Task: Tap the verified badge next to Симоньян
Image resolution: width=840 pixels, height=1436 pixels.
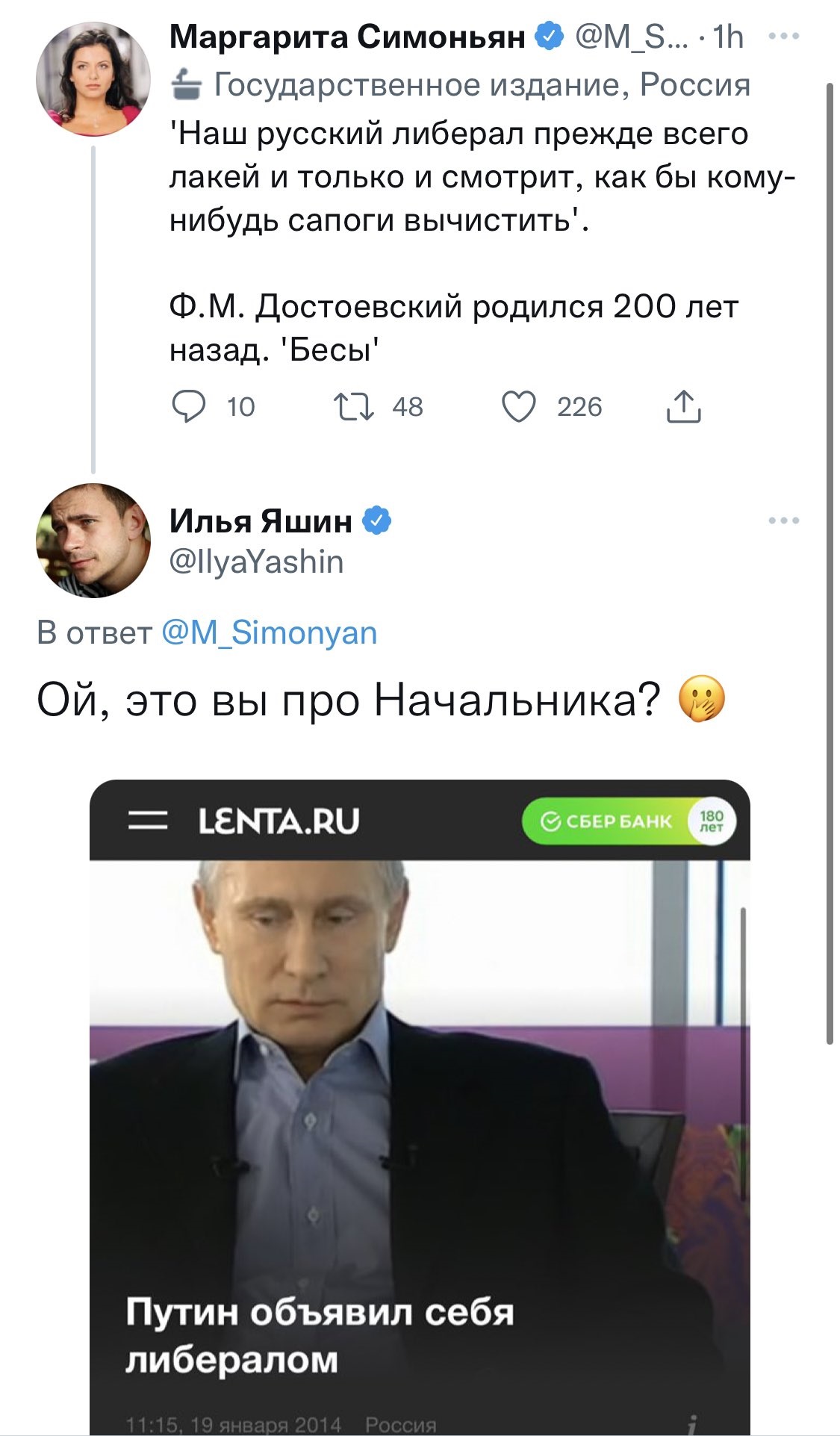Action: click(550, 36)
